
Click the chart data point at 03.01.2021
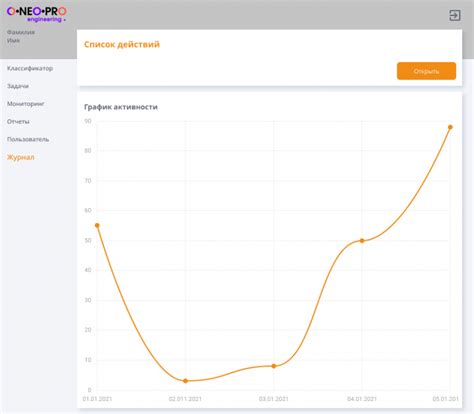tap(274, 366)
